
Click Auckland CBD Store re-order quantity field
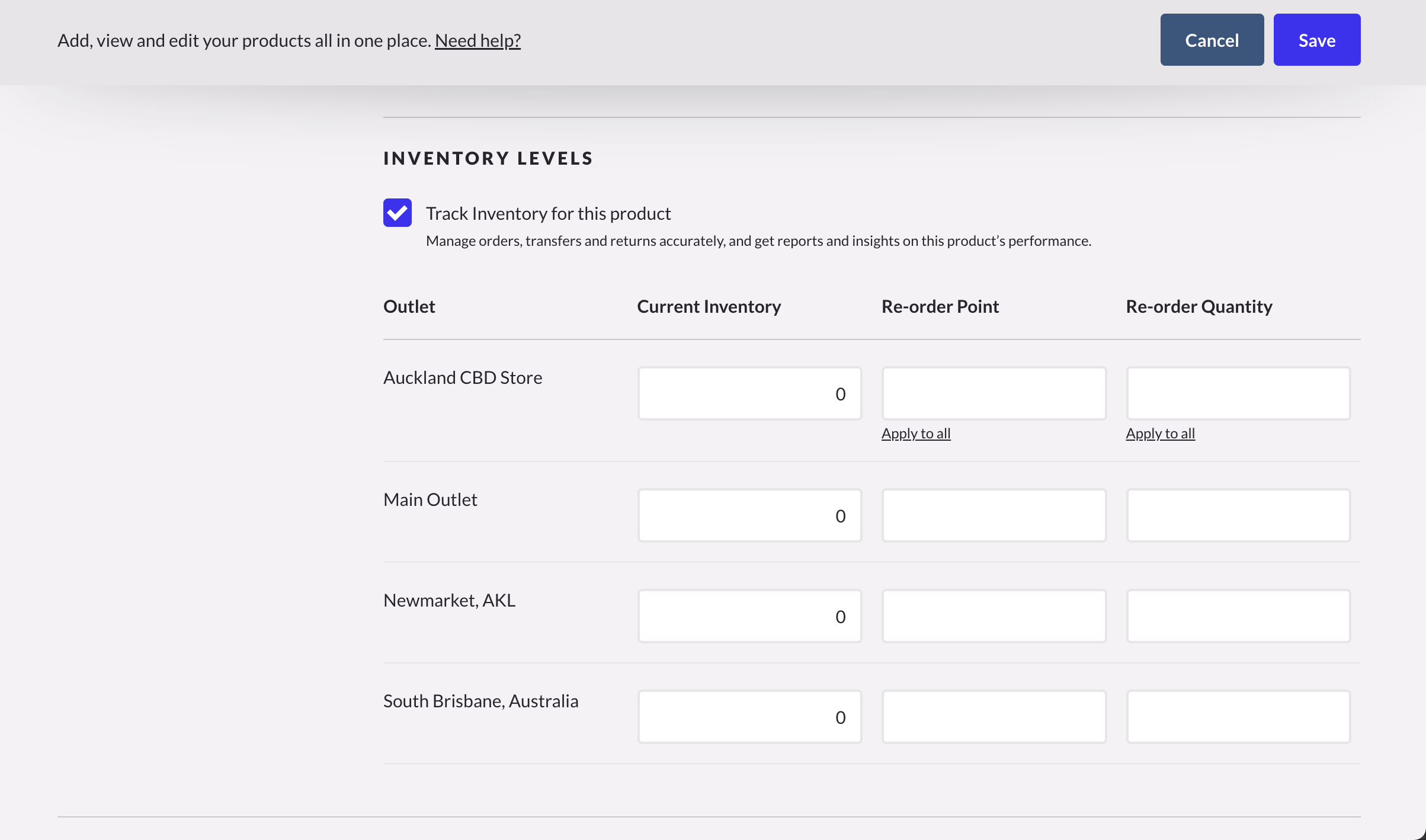tap(1238, 393)
